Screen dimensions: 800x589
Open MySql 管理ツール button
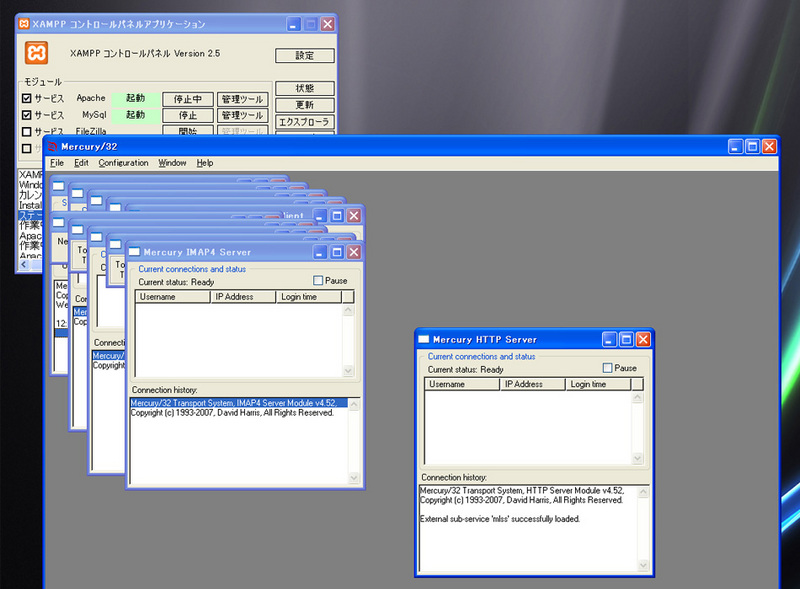click(x=242, y=115)
